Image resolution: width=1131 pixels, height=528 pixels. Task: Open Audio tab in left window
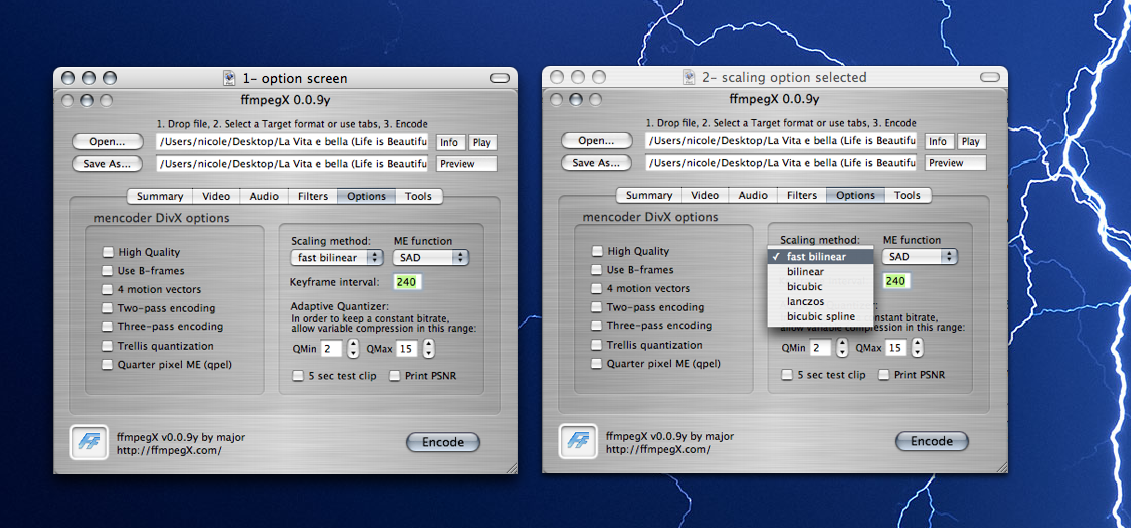pyautogui.click(x=264, y=196)
